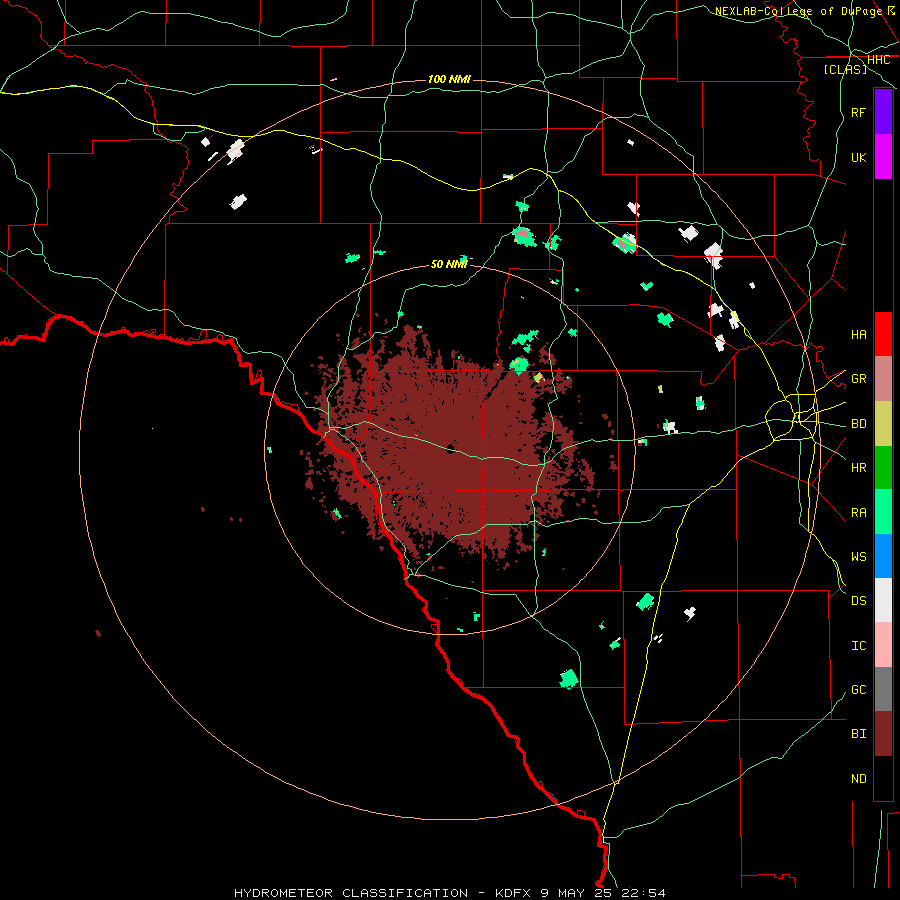Screen dimensions: 900x900
Task: Click the 9 MAY 25 date text
Action: click(577, 893)
